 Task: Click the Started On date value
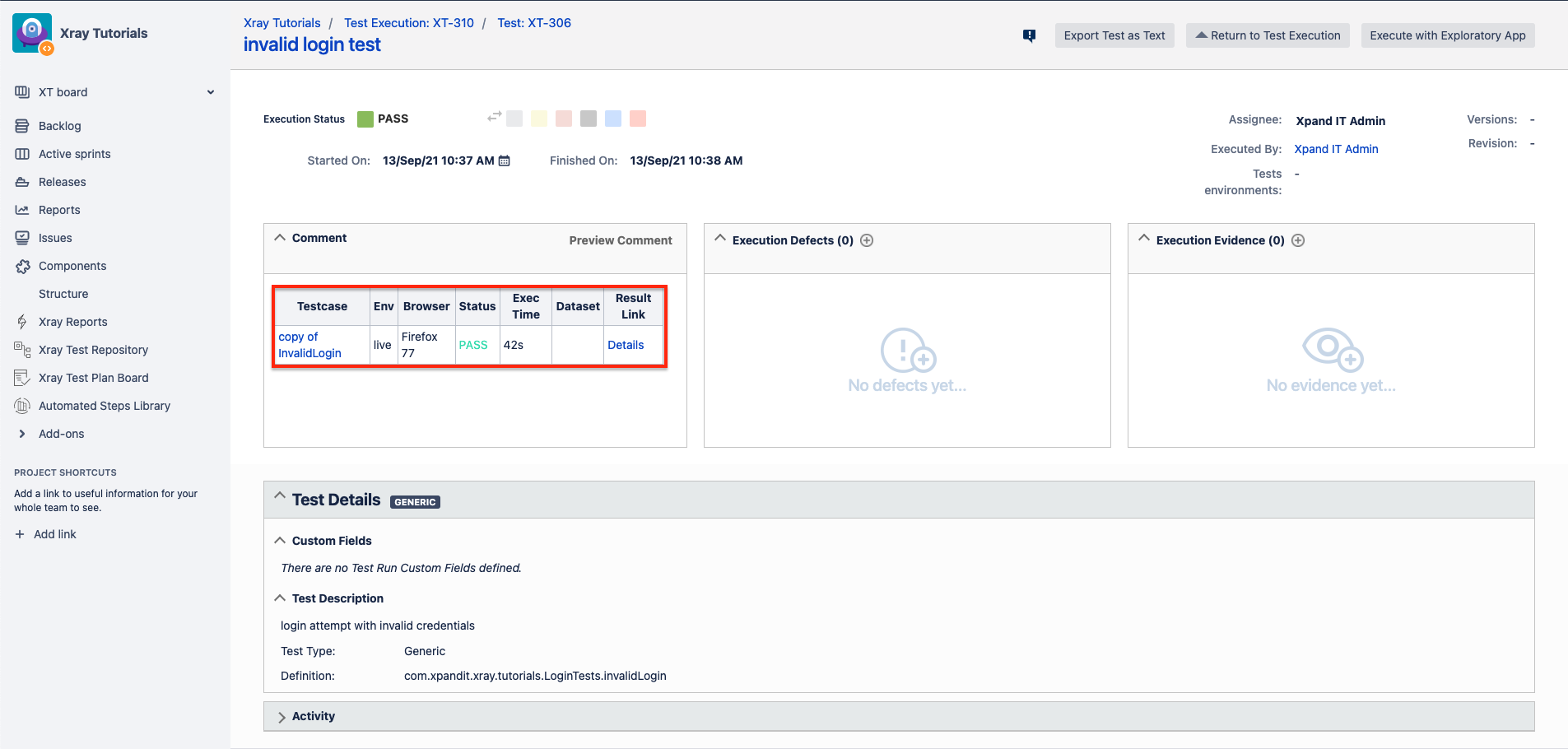[x=439, y=160]
